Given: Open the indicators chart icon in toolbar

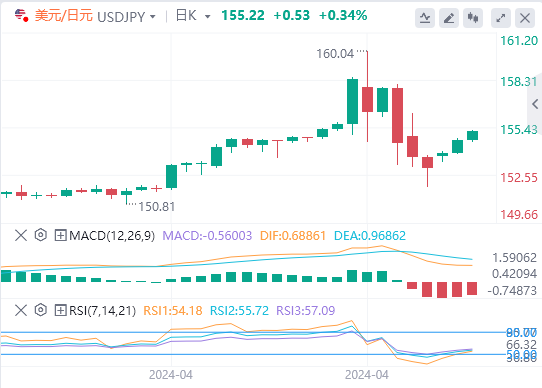Looking at the screenshot, I should (x=425, y=18).
